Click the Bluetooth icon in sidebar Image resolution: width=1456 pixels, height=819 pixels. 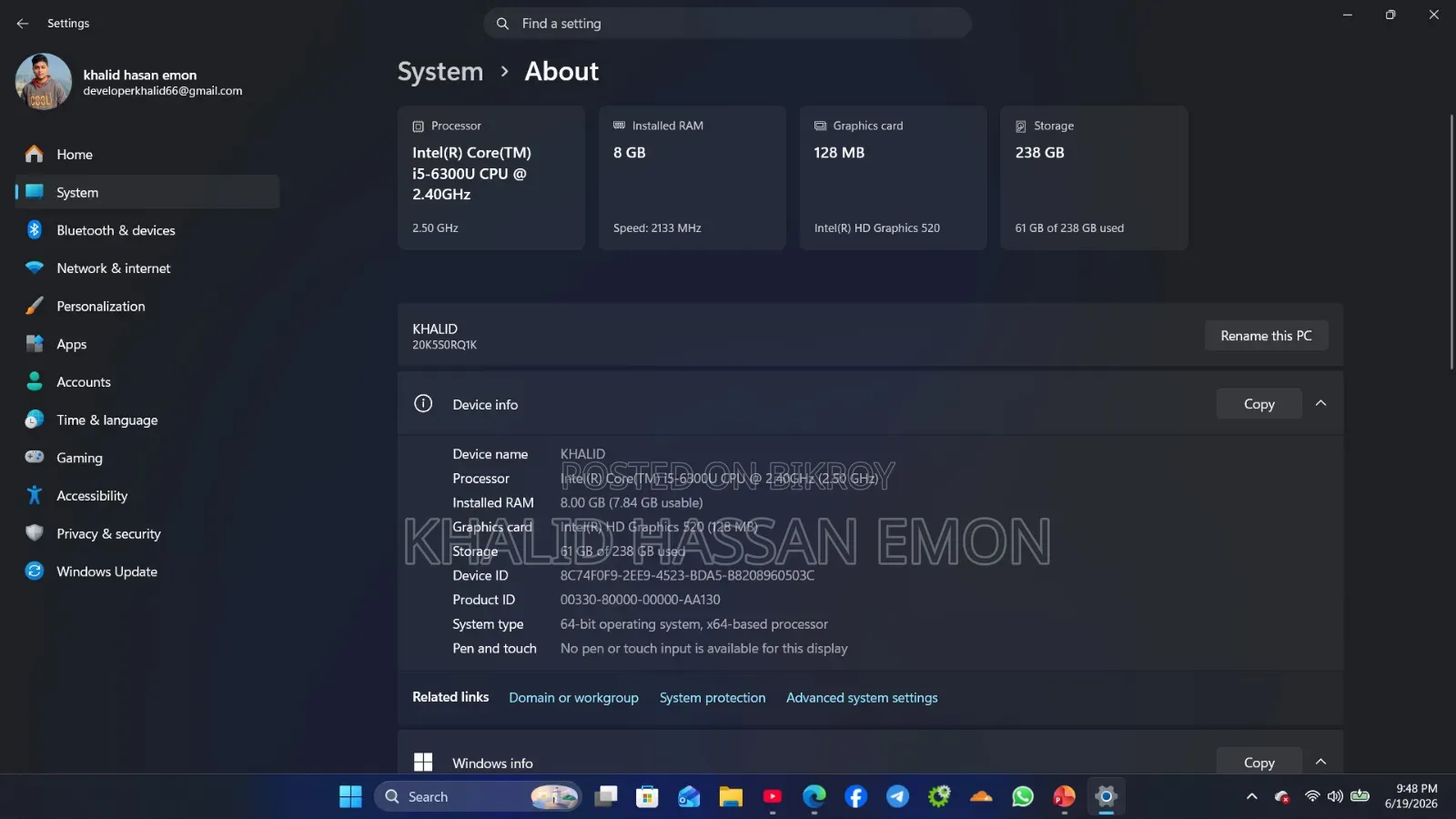[35, 229]
